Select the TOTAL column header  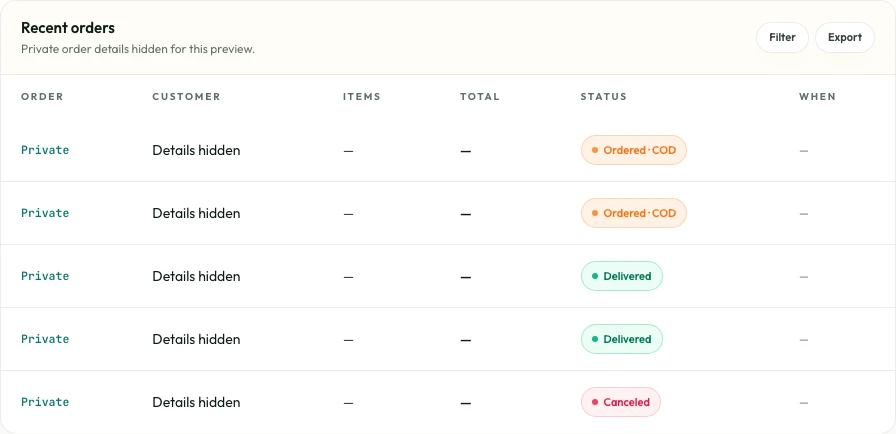point(480,97)
